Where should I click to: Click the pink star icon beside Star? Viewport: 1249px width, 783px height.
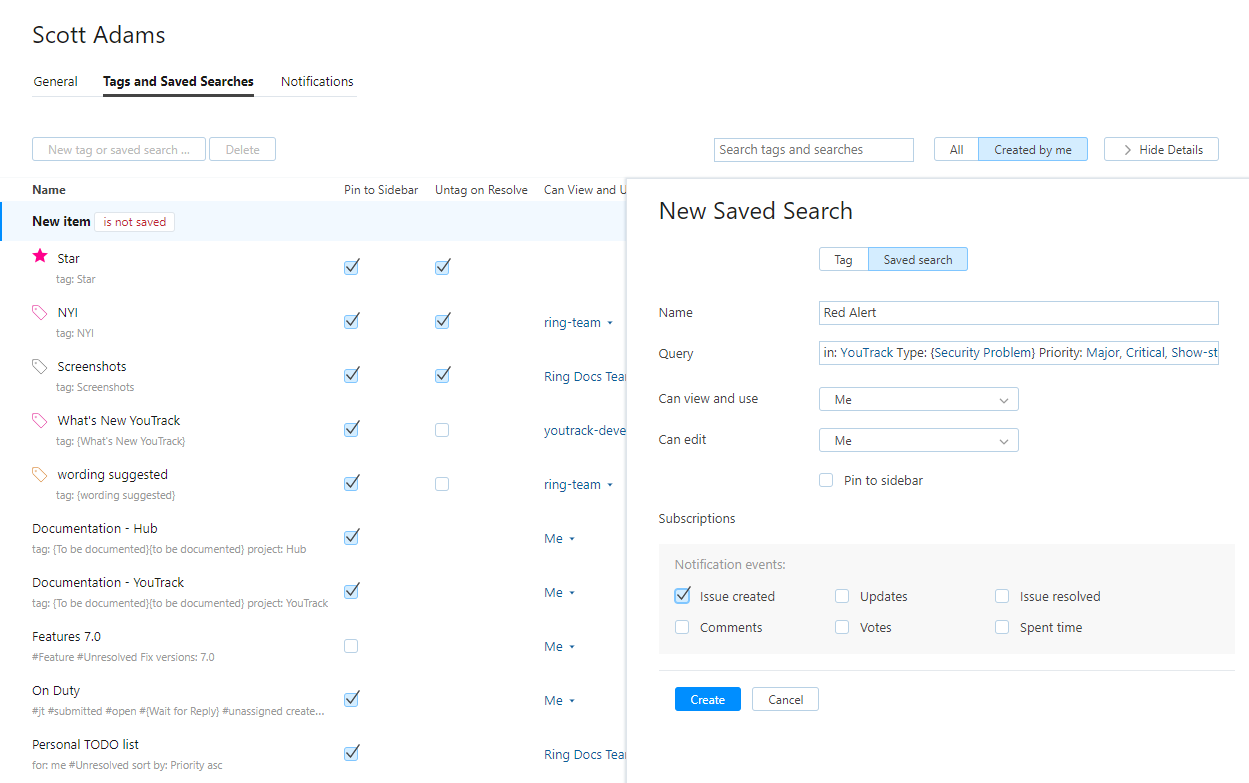pyautogui.click(x=40, y=257)
